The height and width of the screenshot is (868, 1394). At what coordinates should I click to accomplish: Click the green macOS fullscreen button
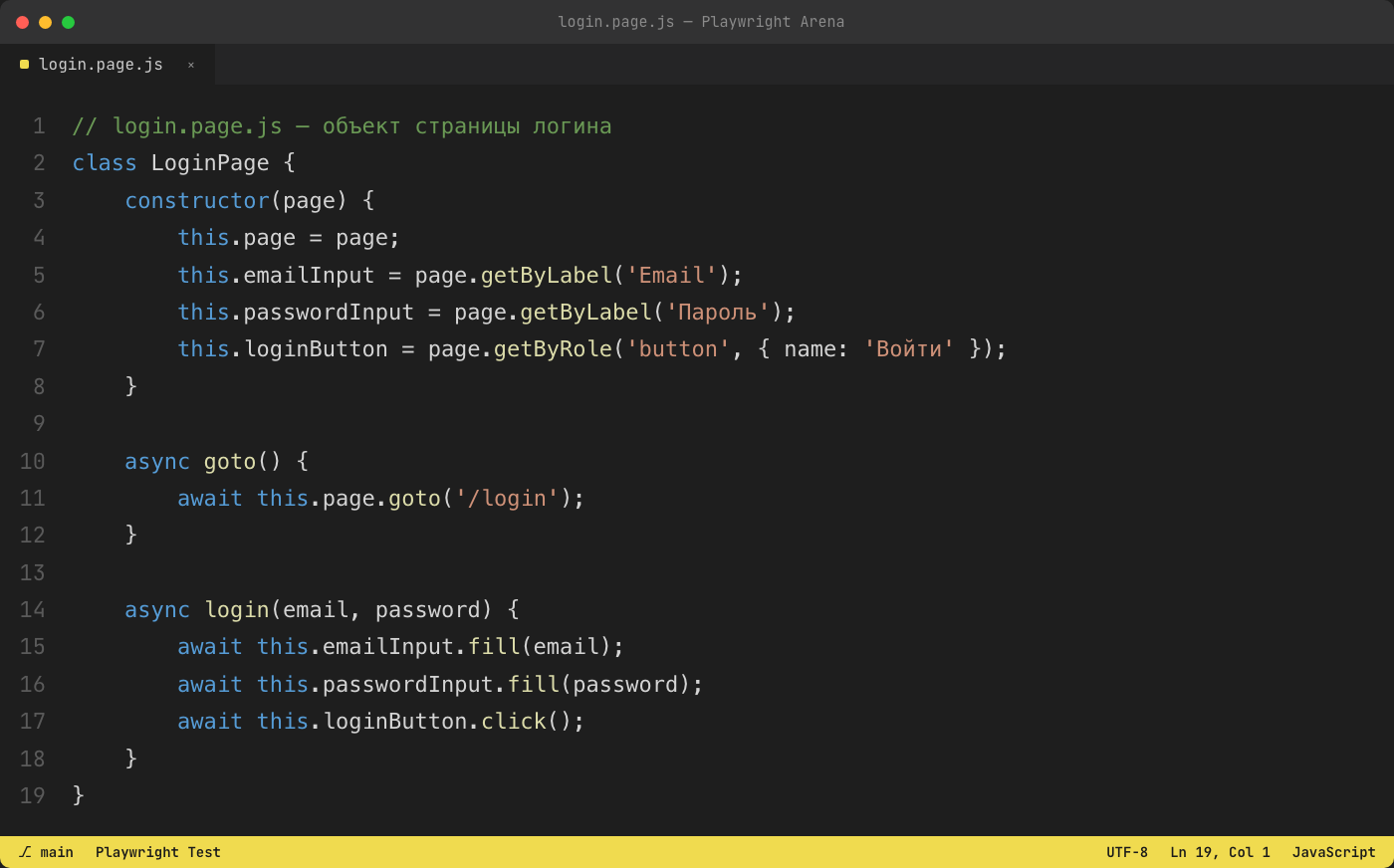tap(68, 22)
